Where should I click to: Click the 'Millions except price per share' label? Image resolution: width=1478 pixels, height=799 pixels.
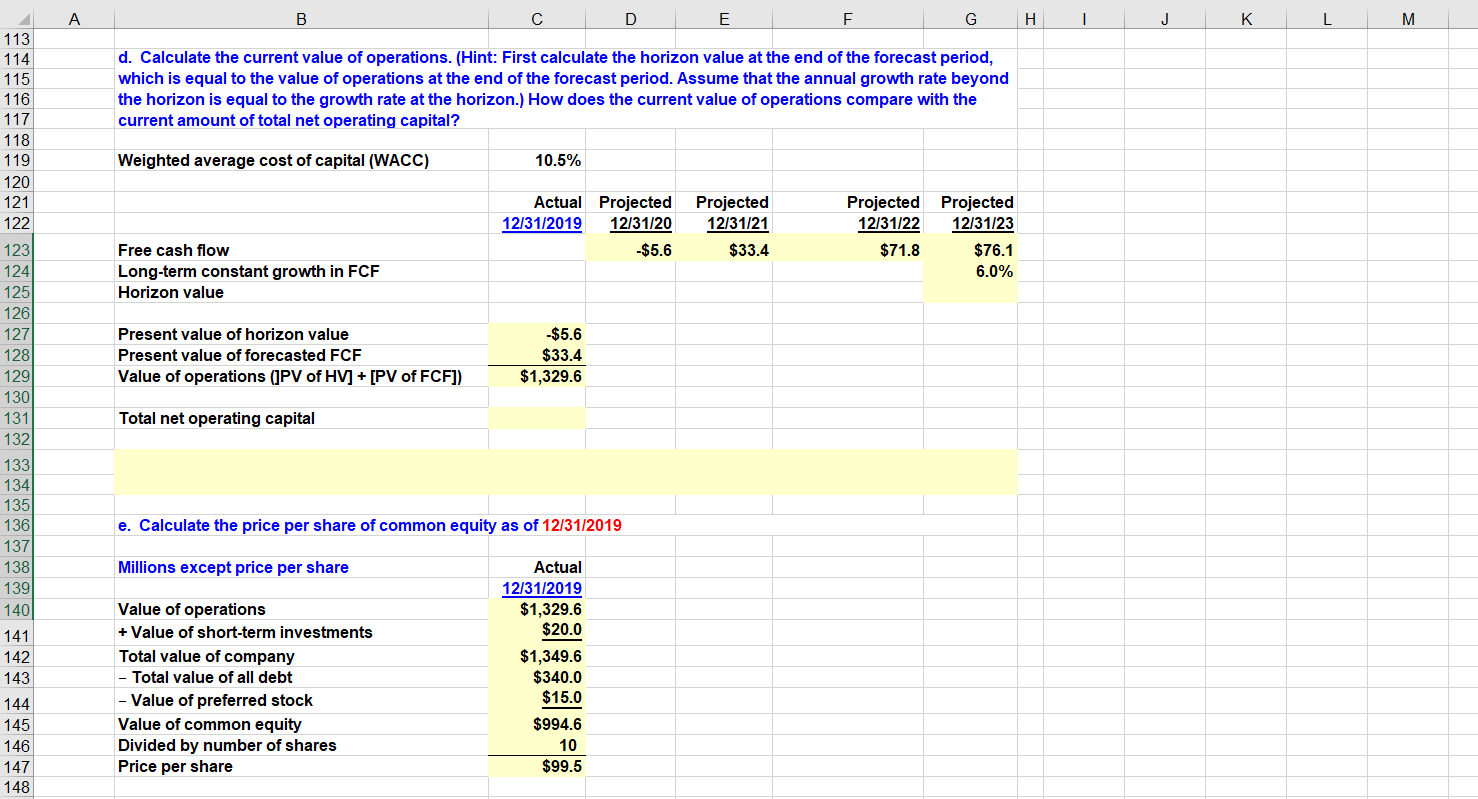point(233,567)
